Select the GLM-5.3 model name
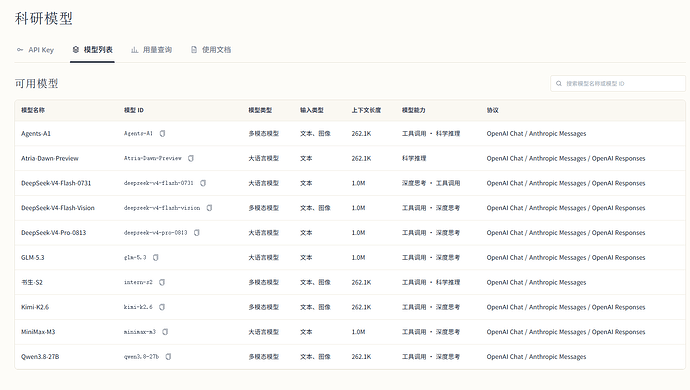The height and width of the screenshot is (390, 690). coord(33,258)
